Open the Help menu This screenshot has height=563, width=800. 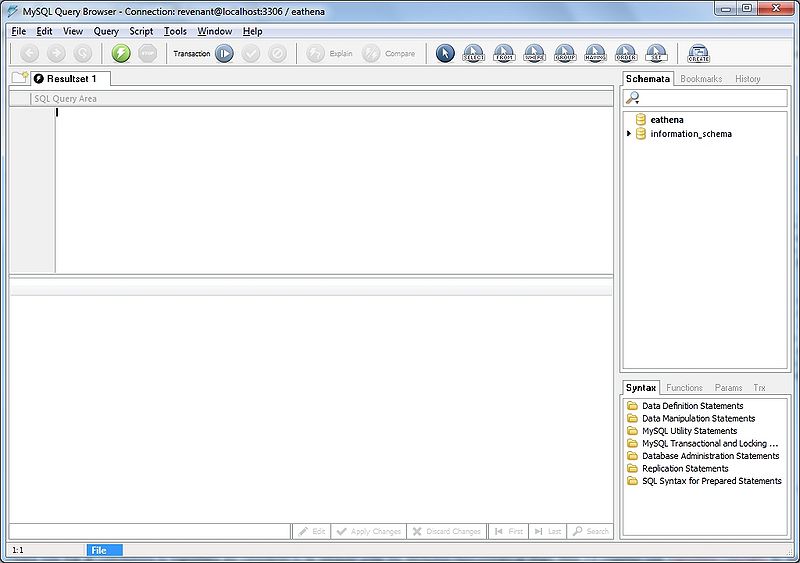pyautogui.click(x=253, y=31)
